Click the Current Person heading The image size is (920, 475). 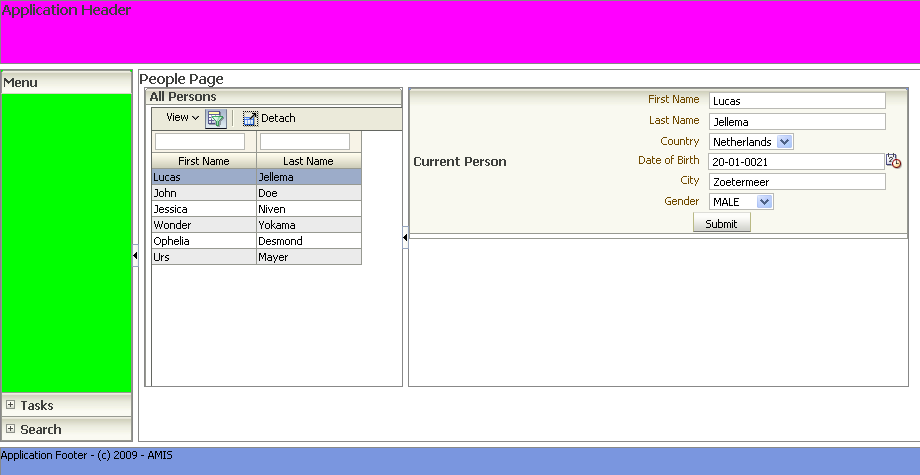(459, 162)
